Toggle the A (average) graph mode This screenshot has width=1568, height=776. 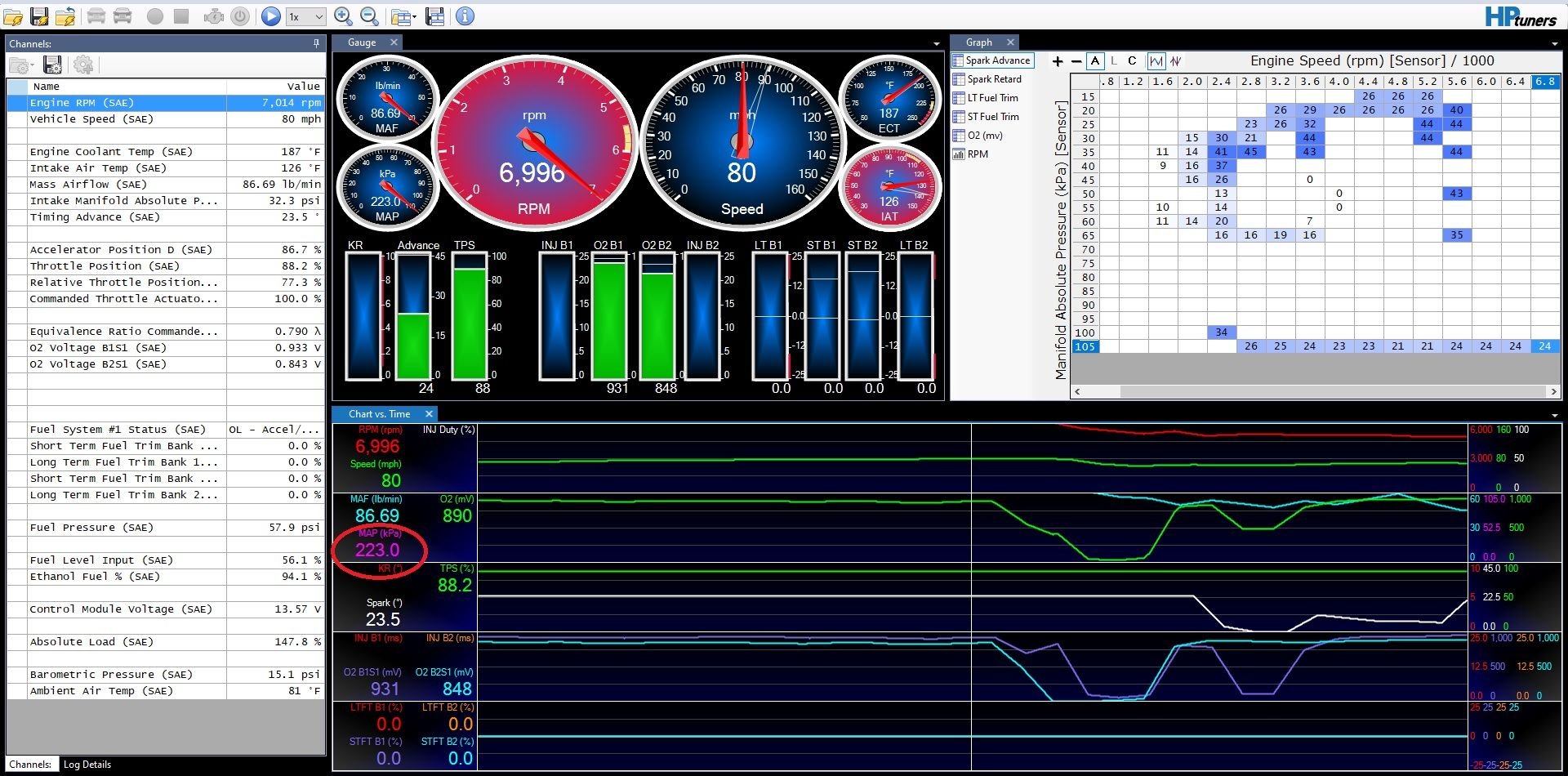click(x=1095, y=61)
